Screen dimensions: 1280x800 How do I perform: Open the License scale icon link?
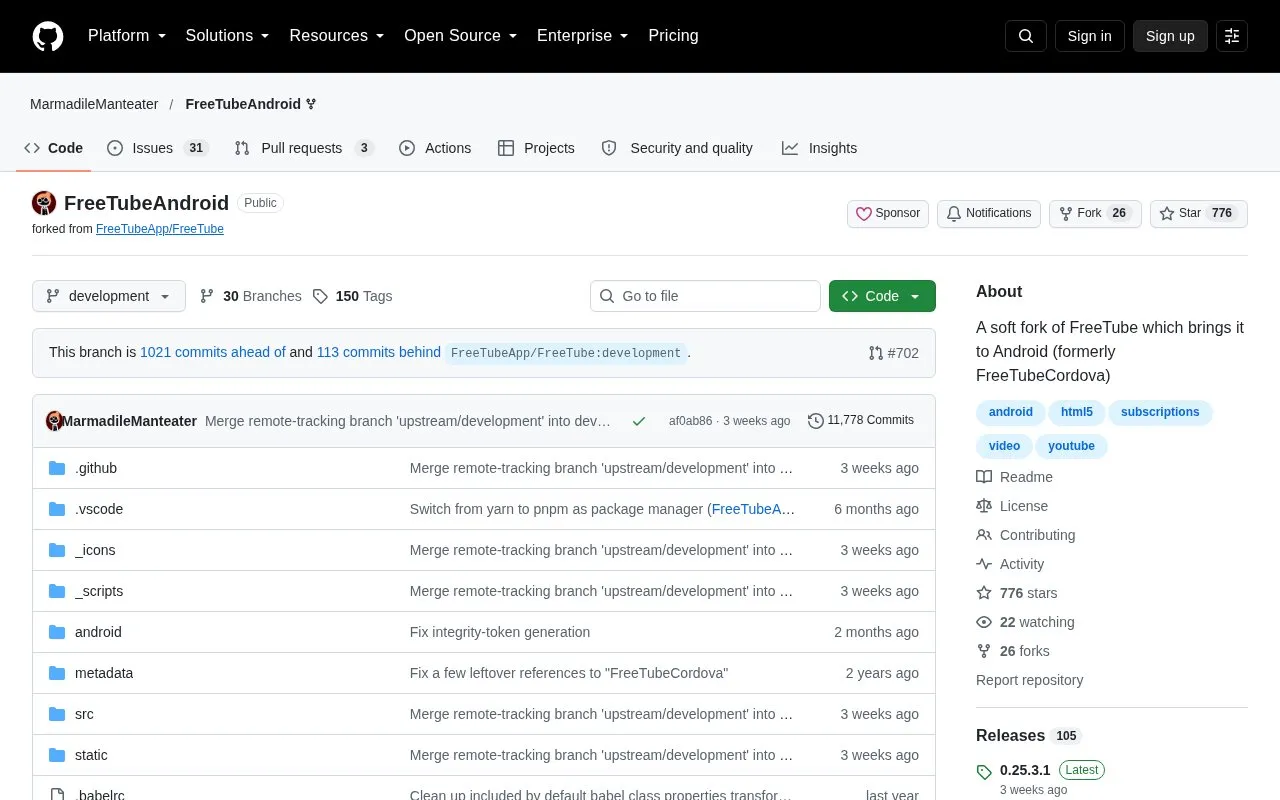1012,506
